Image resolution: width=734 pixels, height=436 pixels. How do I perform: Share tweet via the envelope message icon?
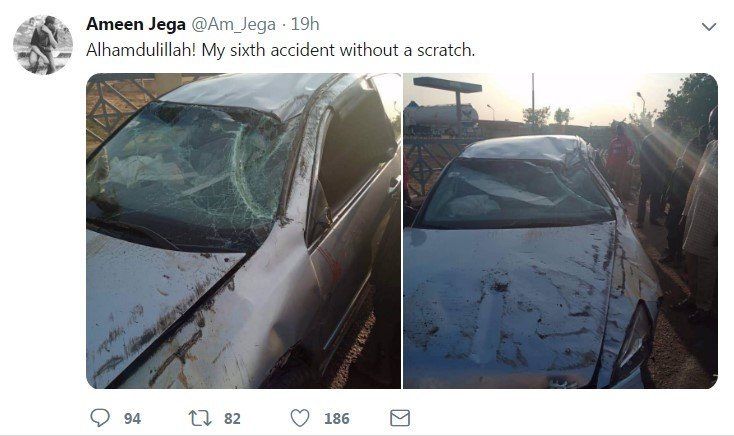(x=400, y=418)
